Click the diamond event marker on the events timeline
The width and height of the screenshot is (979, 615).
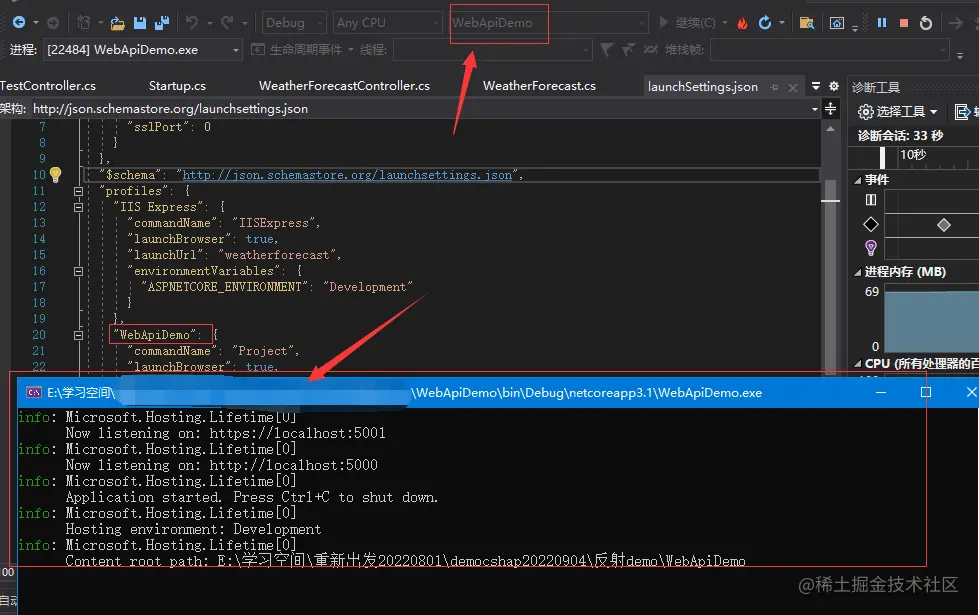point(943,225)
